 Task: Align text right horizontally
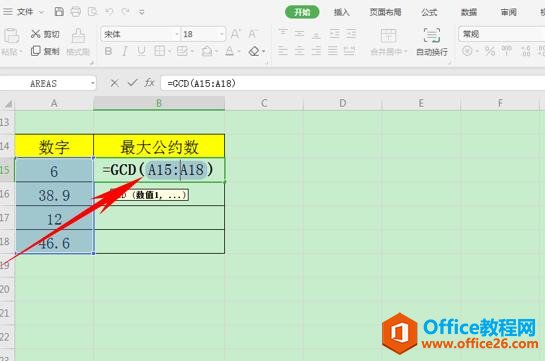click(x=316, y=51)
